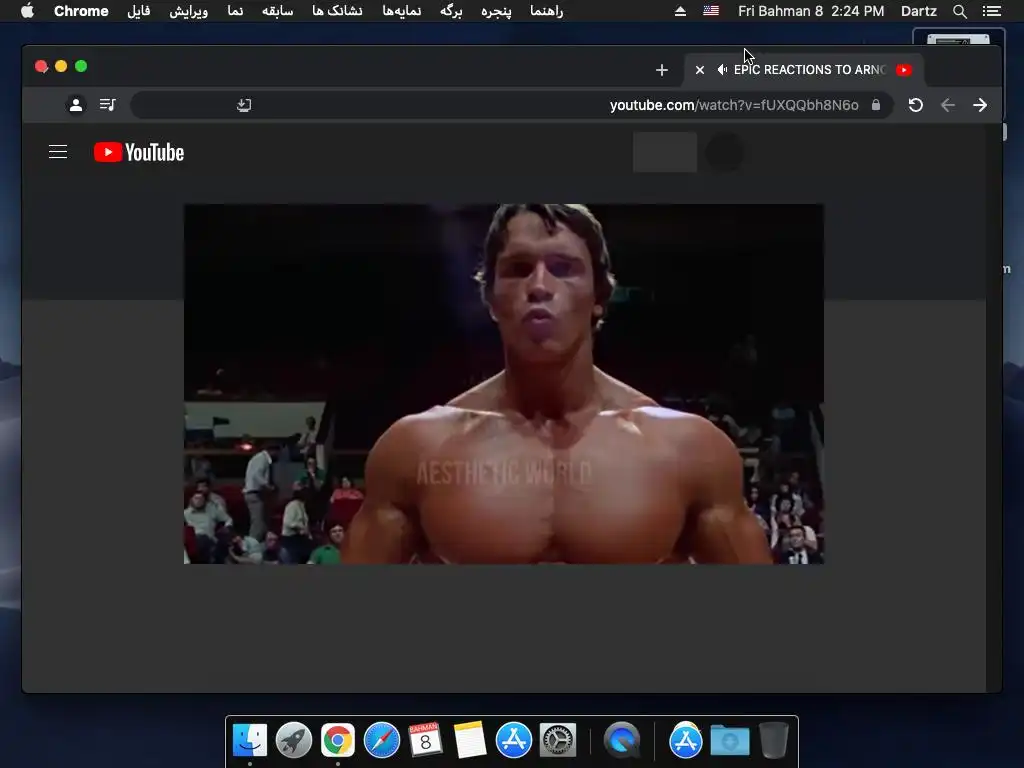This screenshot has height=768, width=1024.
Task: Open the Apple menu
Action: click(x=27, y=11)
